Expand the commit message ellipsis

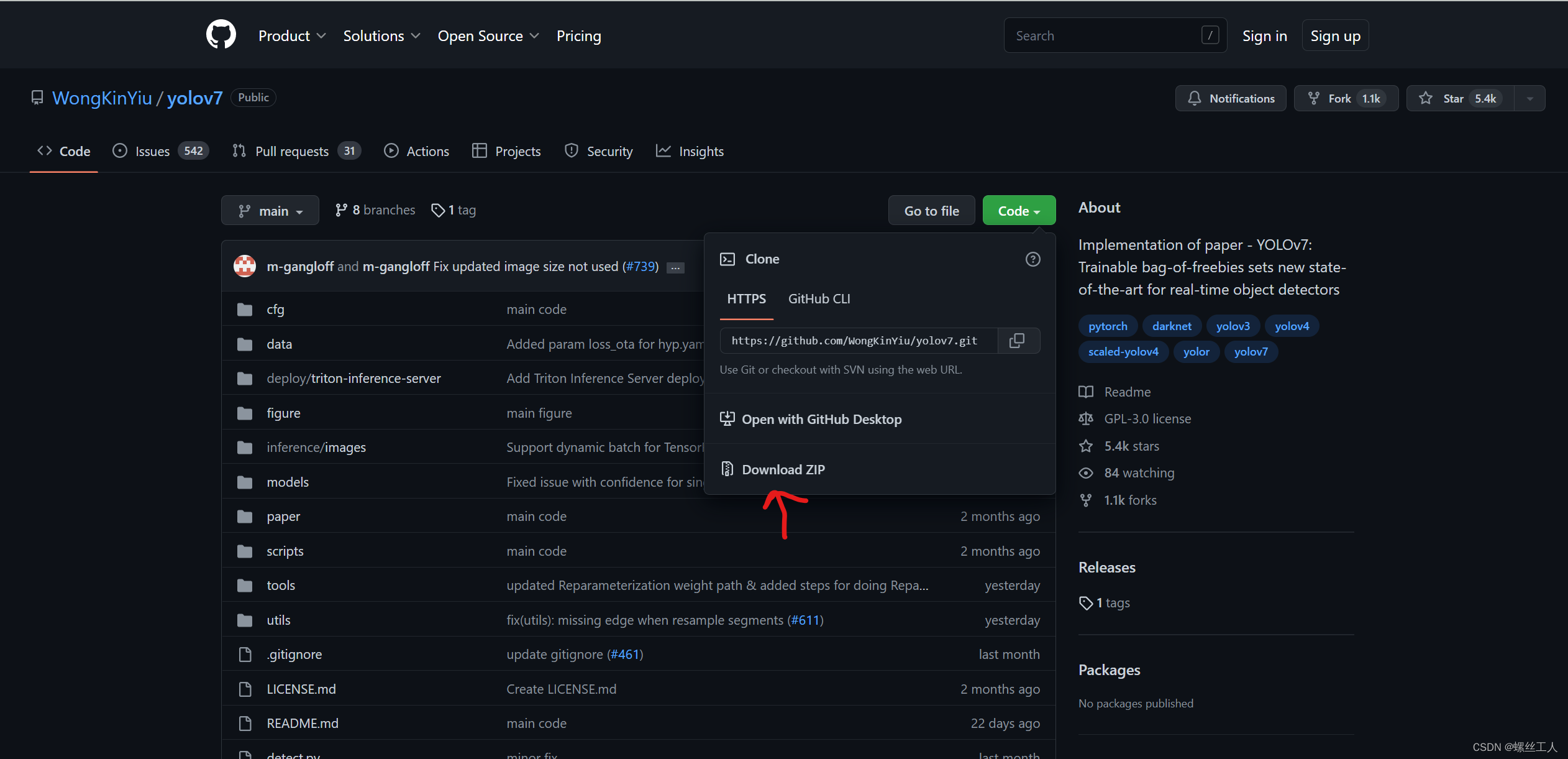pyautogui.click(x=675, y=267)
